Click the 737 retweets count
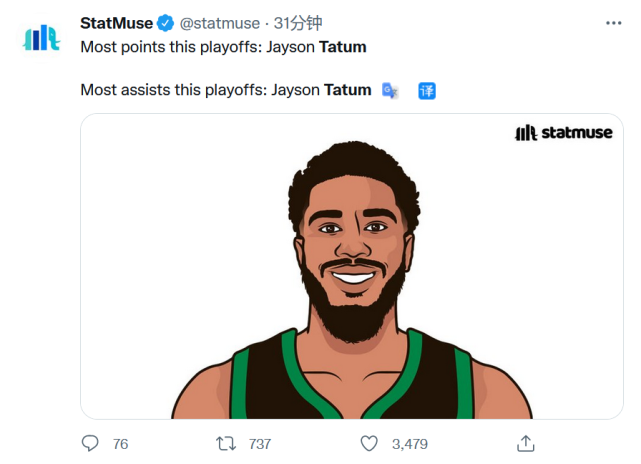The height and width of the screenshot is (464, 641). click(260, 442)
